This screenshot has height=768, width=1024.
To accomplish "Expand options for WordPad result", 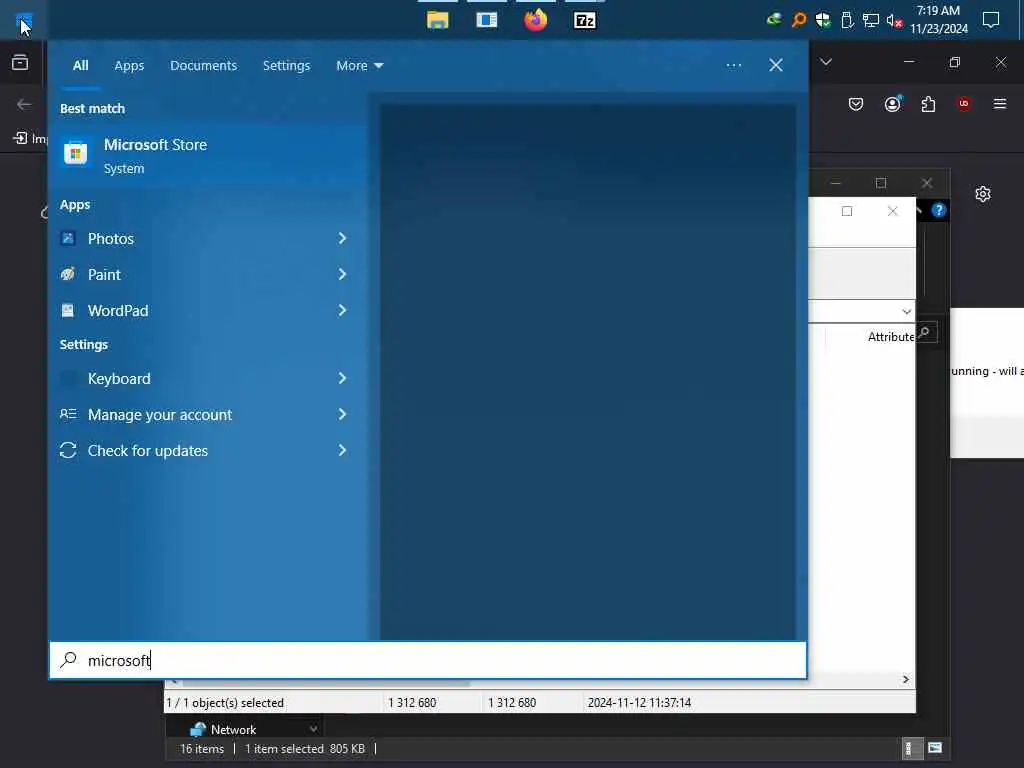I will [x=342, y=310].
